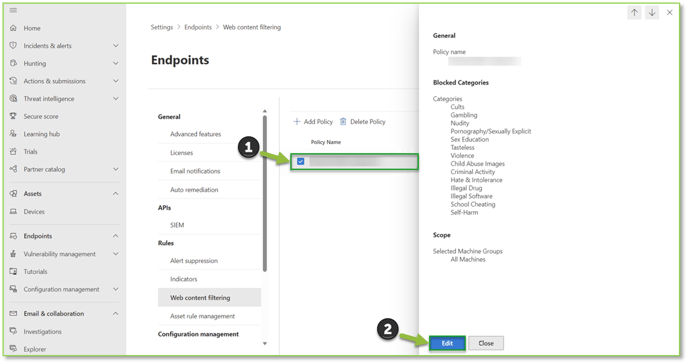Go to next policy with down arrow

pyautogui.click(x=652, y=13)
